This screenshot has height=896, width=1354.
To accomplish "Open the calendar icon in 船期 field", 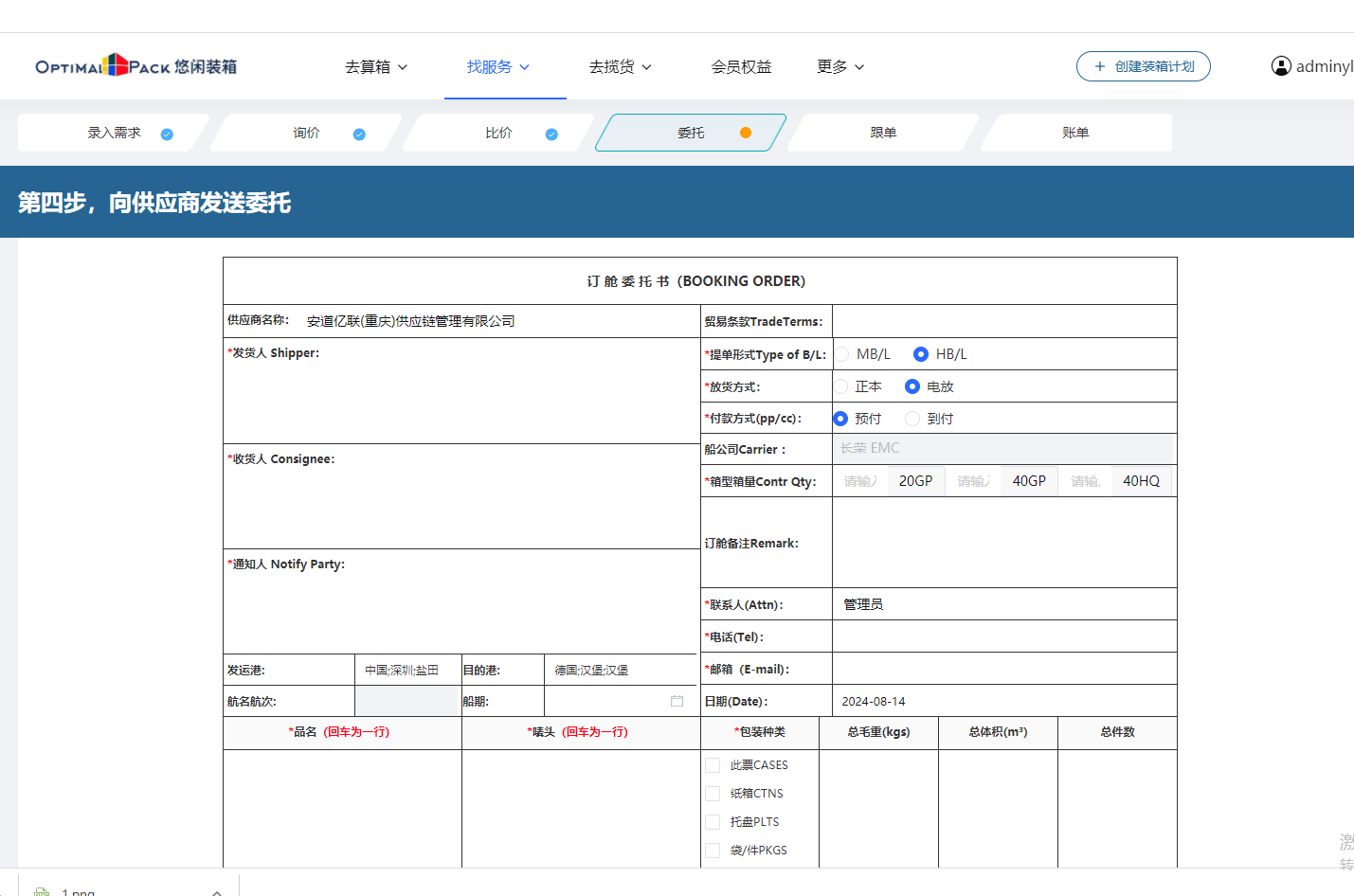I will coord(677,701).
